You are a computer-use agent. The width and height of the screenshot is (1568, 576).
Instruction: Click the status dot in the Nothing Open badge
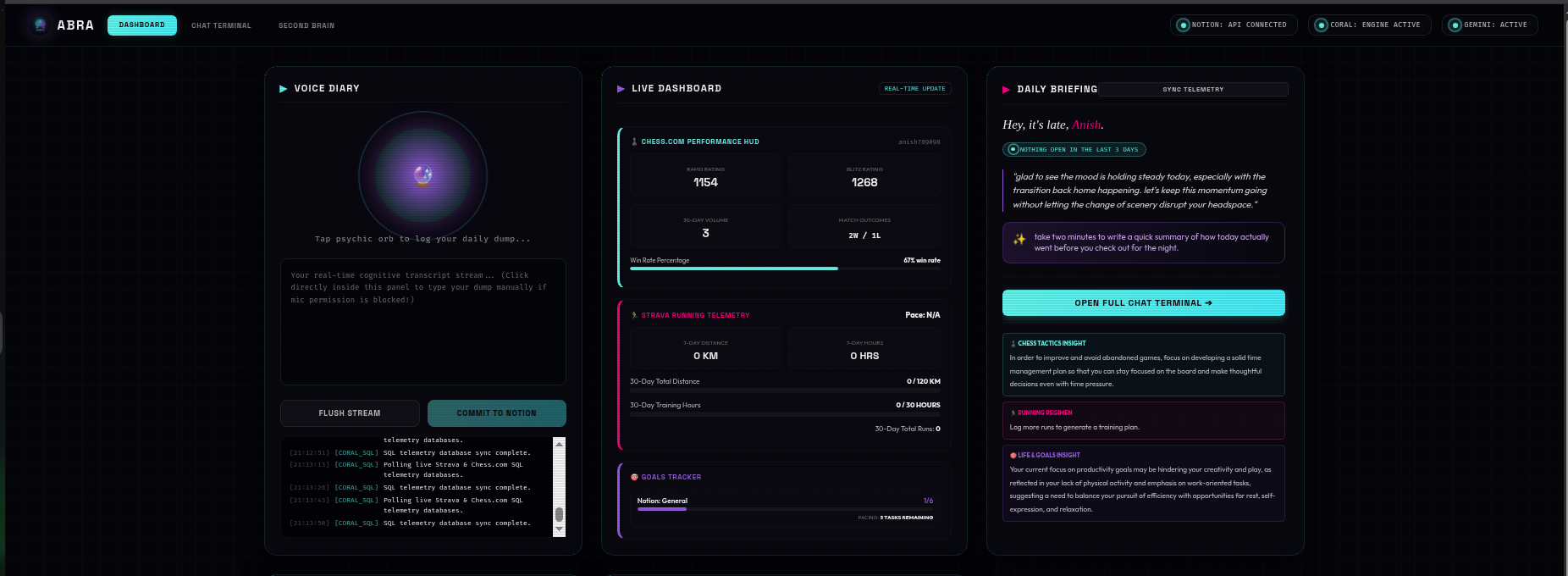(1013, 149)
